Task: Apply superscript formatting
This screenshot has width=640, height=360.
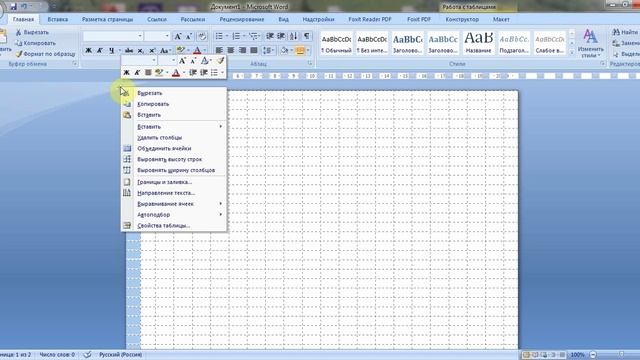Action: pyautogui.click(x=152, y=51)
